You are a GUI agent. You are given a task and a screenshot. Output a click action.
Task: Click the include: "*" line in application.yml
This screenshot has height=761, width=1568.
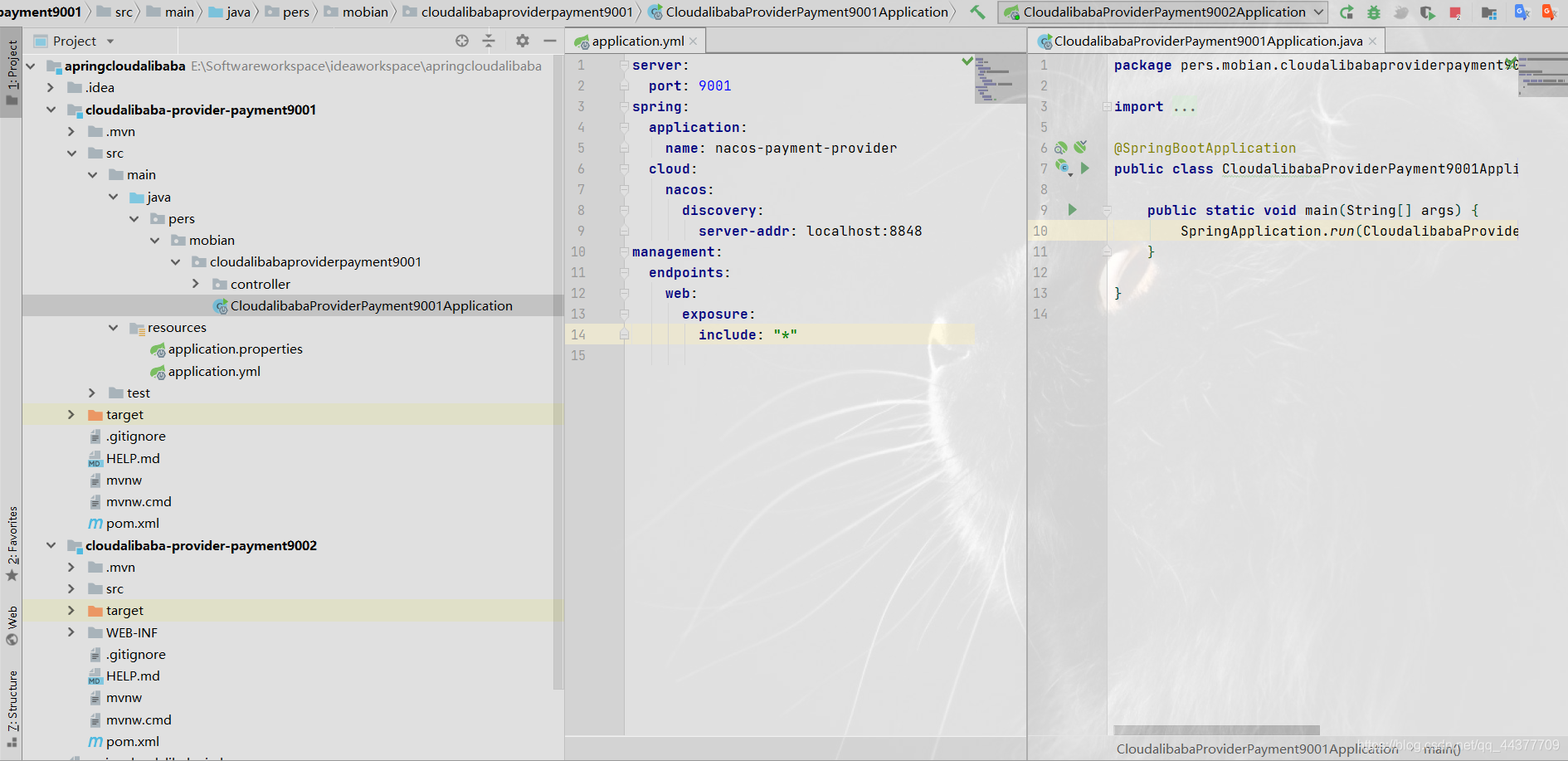point(747,334)
